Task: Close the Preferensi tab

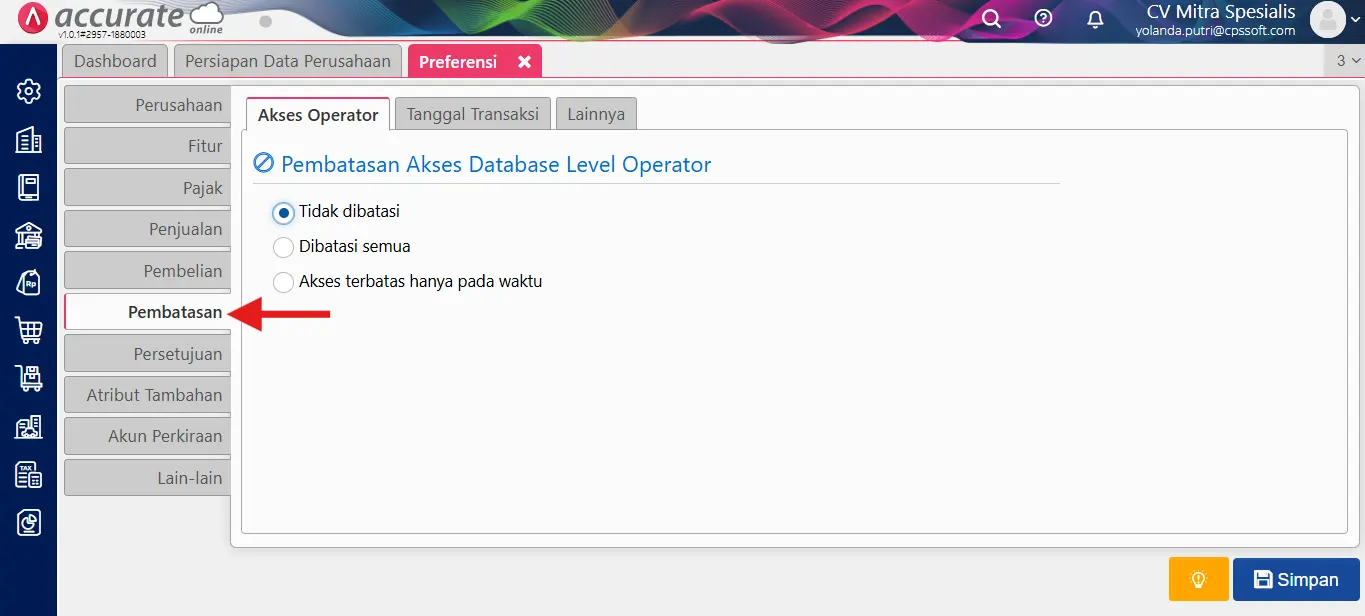Action: click(524, 62)
